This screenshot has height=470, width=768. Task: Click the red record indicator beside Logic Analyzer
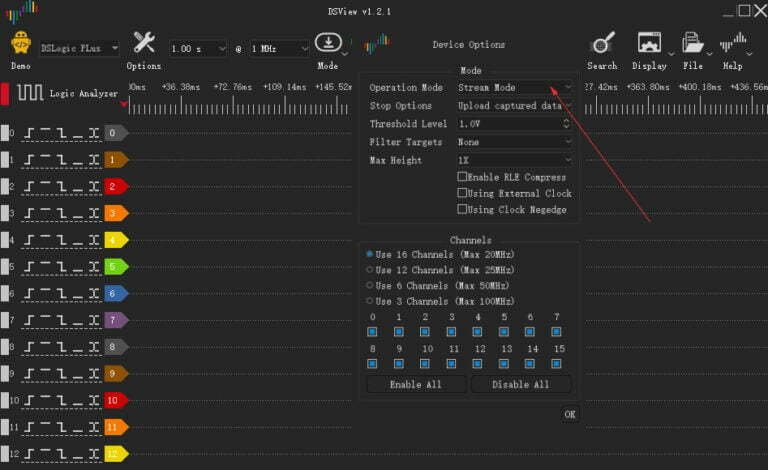(x=5, y=93)
